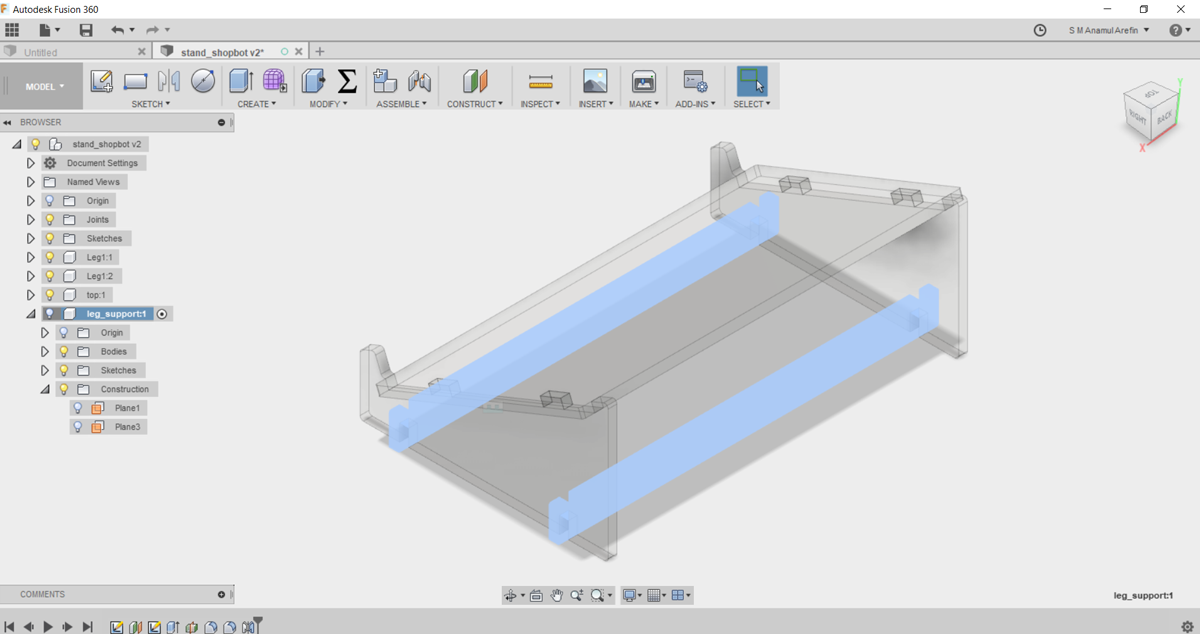Expand the Bodies folder

(45, 352)
